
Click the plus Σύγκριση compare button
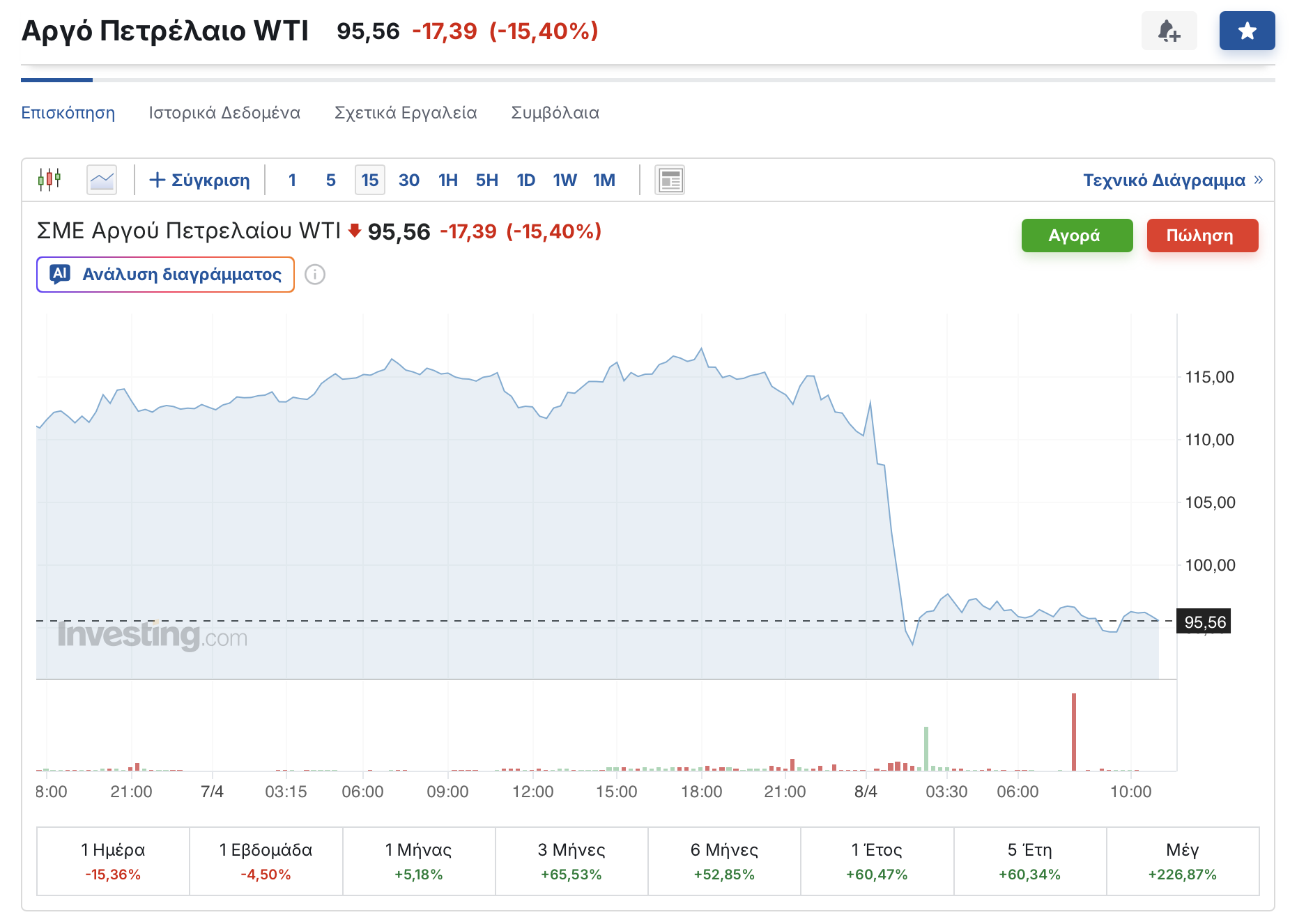click(x=199, y=180)
